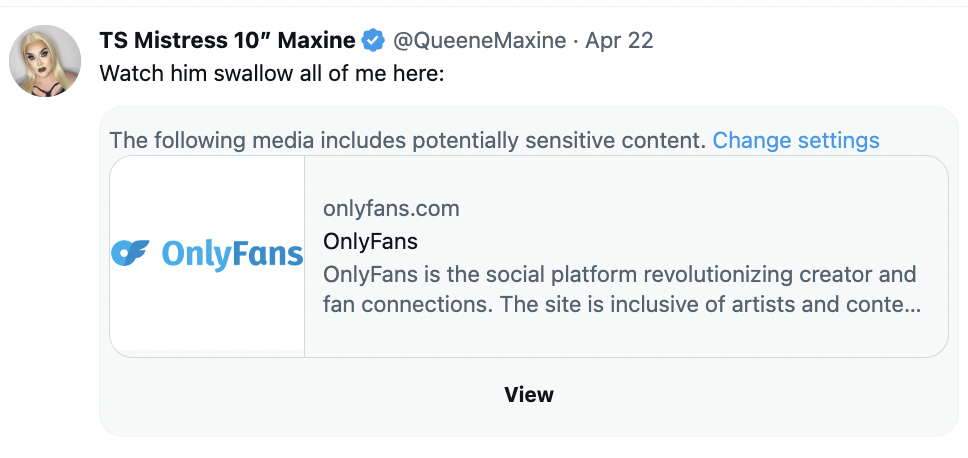Click the truncated ellipsis ending the card description
The width and height of the screenshot is (968, 458).
(913, 305)
